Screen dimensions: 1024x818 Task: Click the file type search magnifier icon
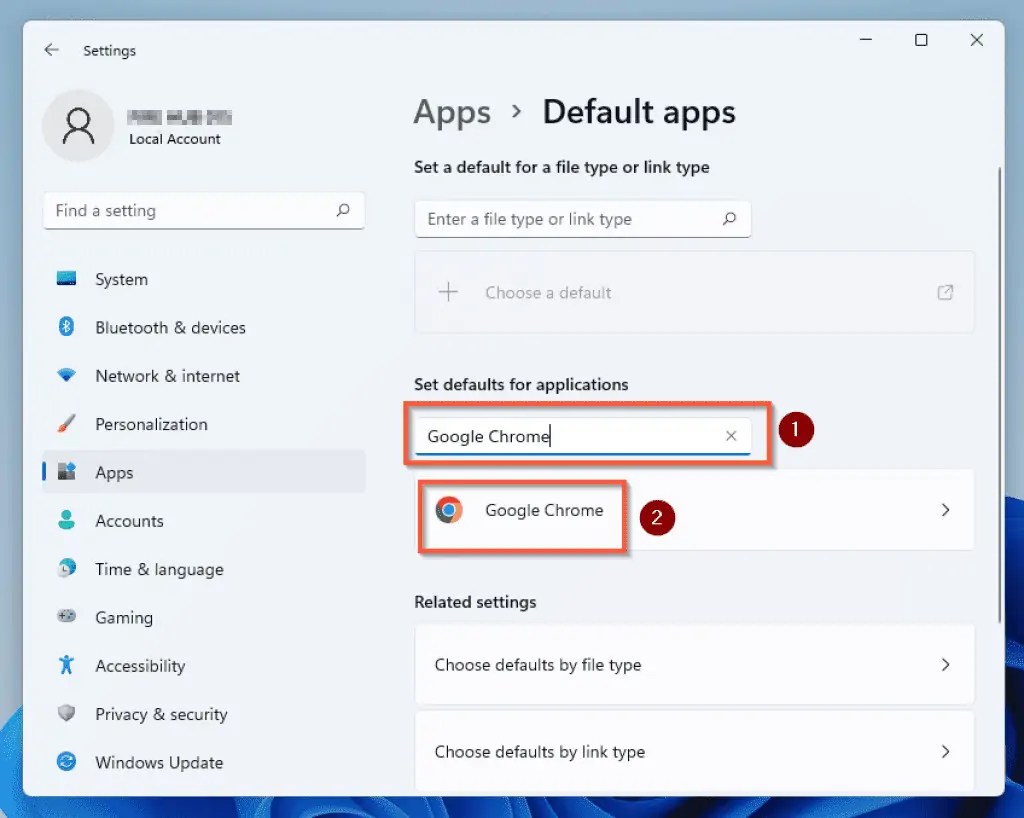point(729,219)
